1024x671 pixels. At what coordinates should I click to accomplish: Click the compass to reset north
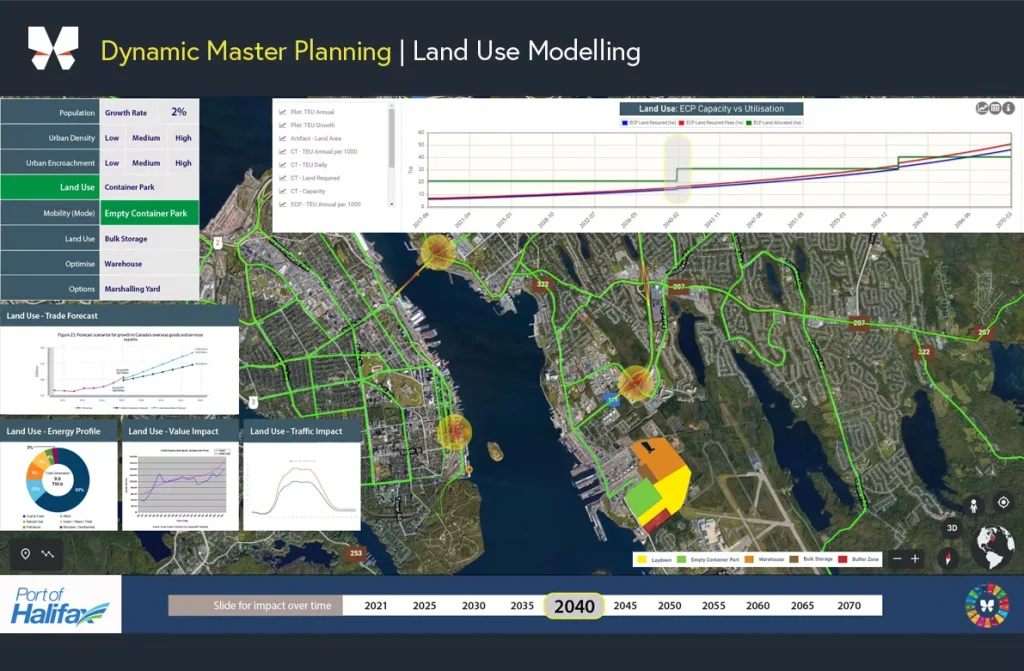pyautogui.click(x=948, y=558)
